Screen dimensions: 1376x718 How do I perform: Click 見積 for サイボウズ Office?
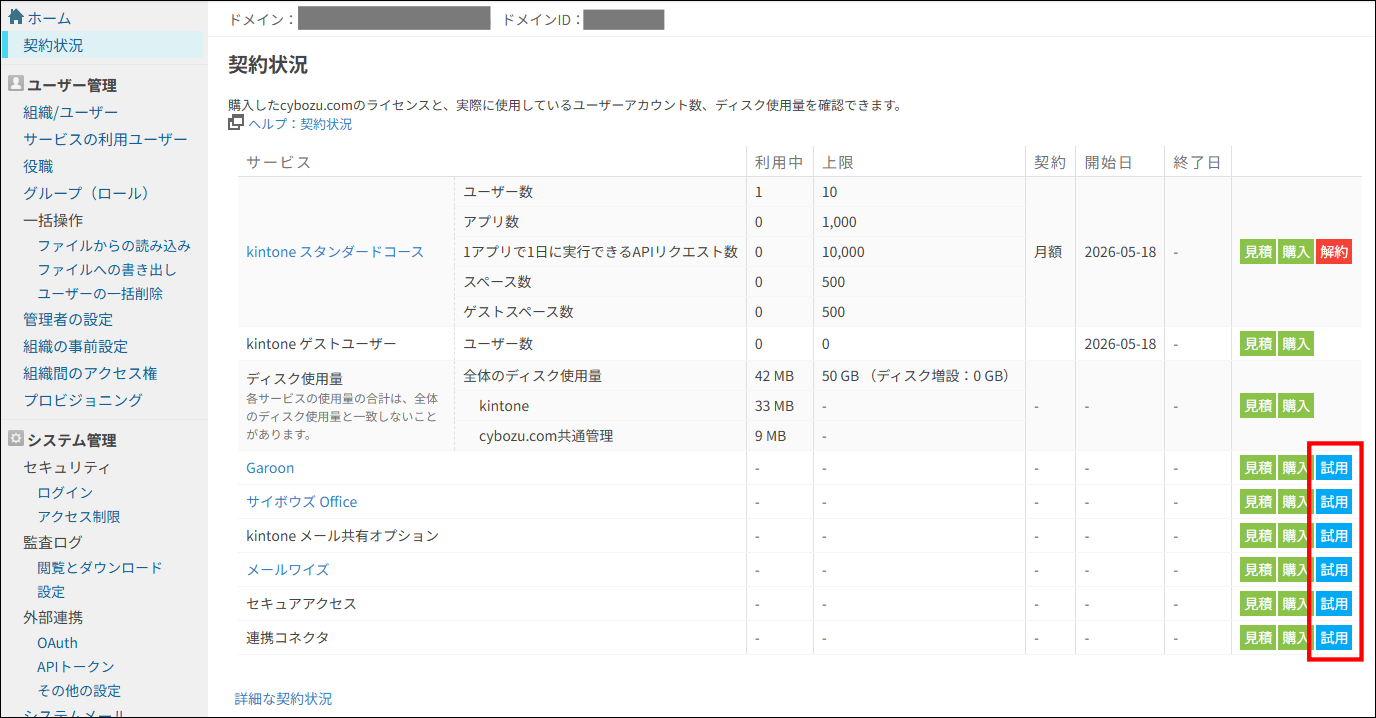1258,502
